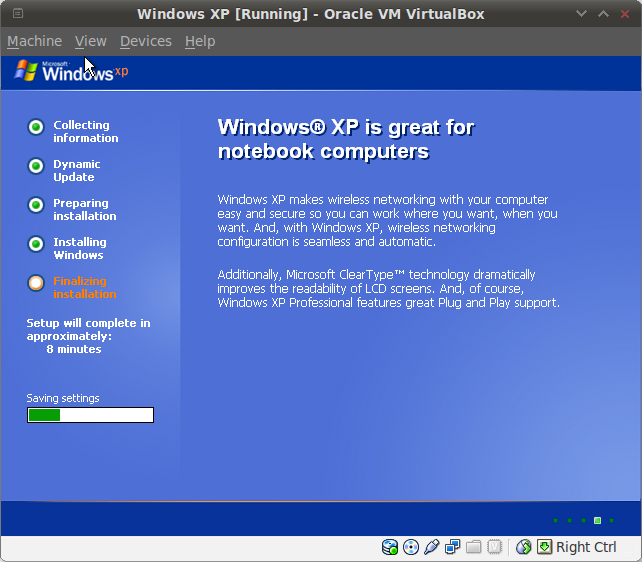Click the Preparing installation step bullet
The width and height of the screenshot is (642, 562).
click(36, 205)
